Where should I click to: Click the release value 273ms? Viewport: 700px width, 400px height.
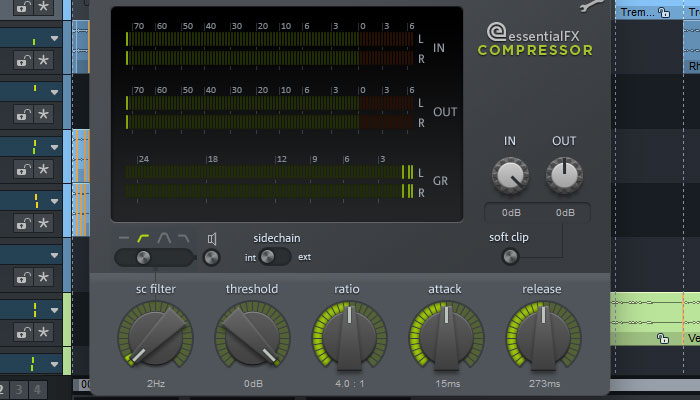[x=542, y=383]
